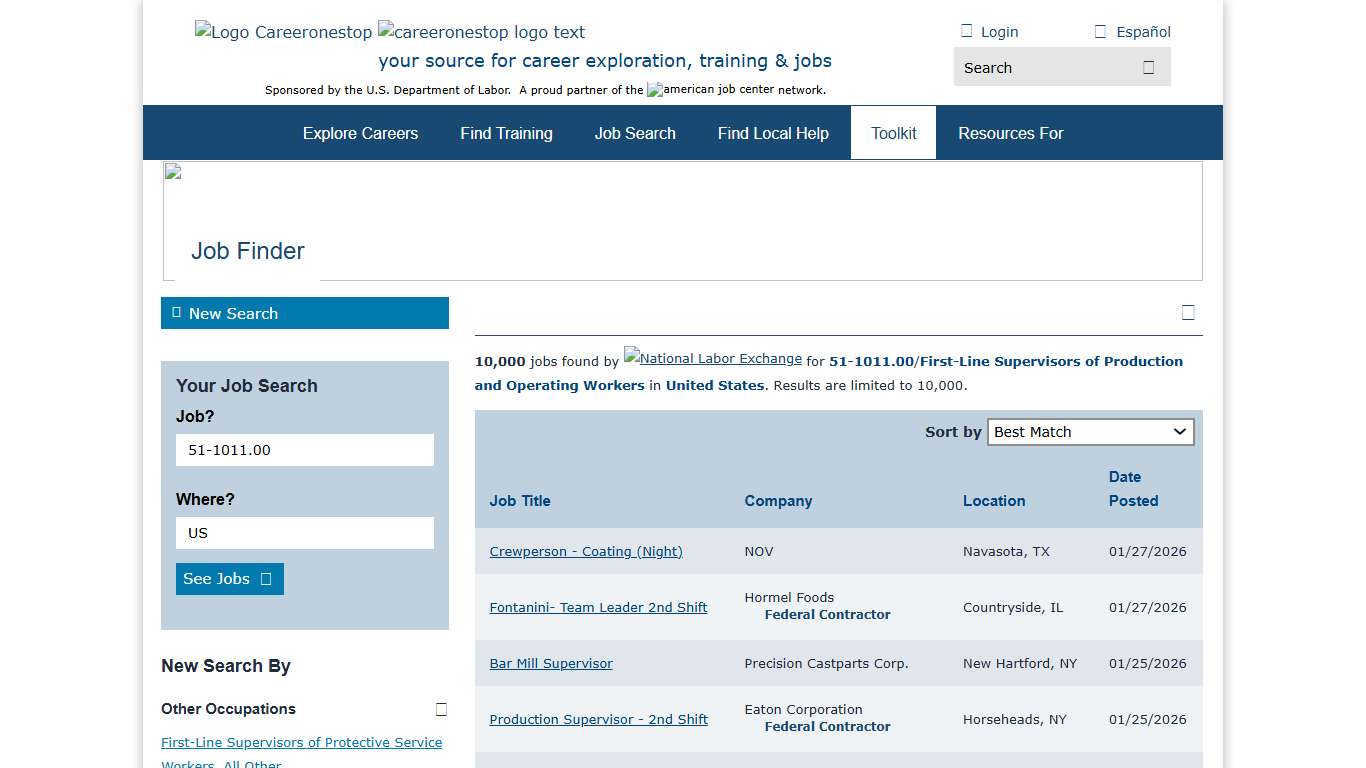Open the Crewperson - Coating (Night) posting
This screenshot has width=1366, height=768.
[585, 551]
